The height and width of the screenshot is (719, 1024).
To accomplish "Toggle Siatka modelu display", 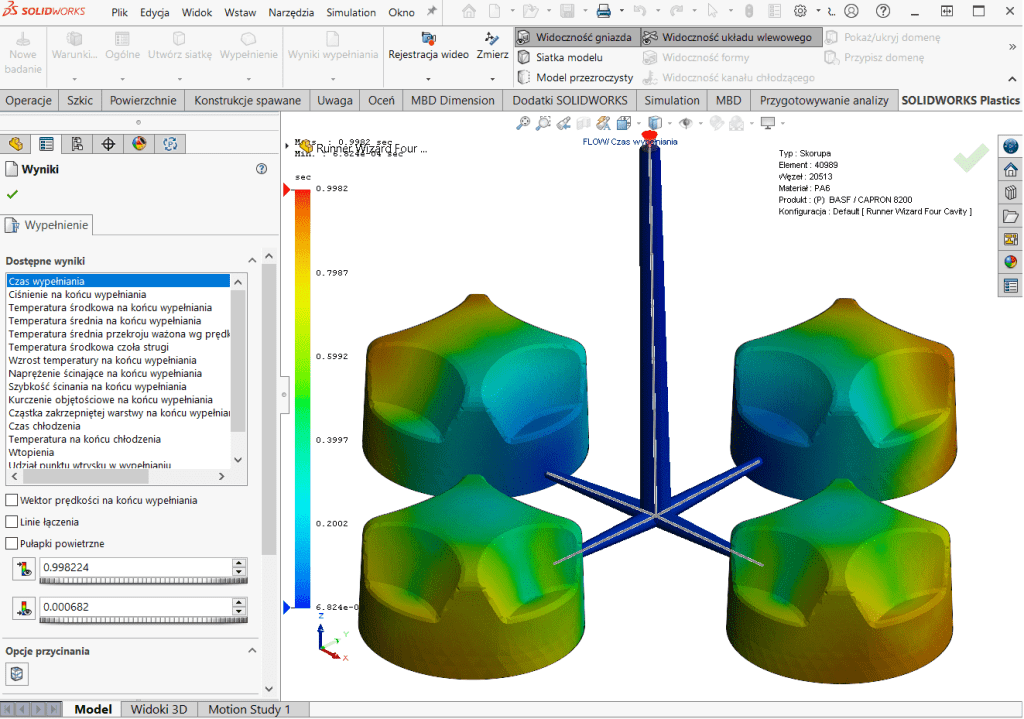I will (x=560, y=57).
